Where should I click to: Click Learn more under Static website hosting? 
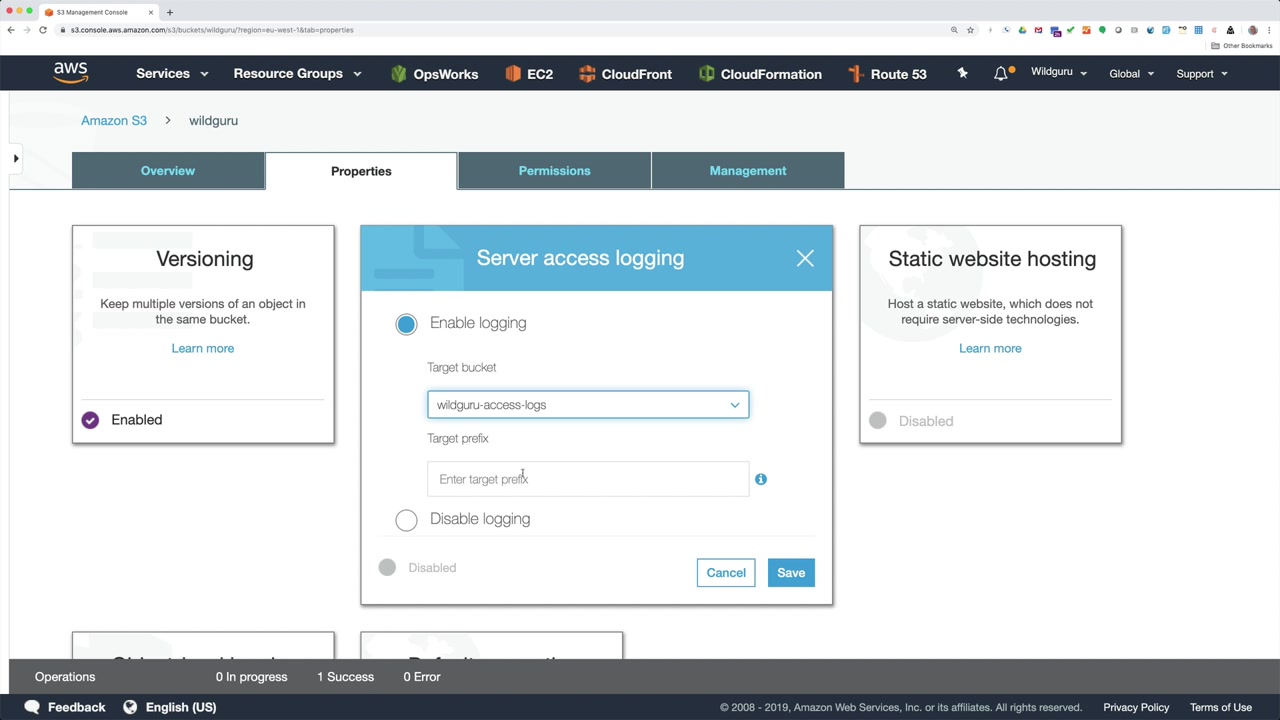(990, 348)
